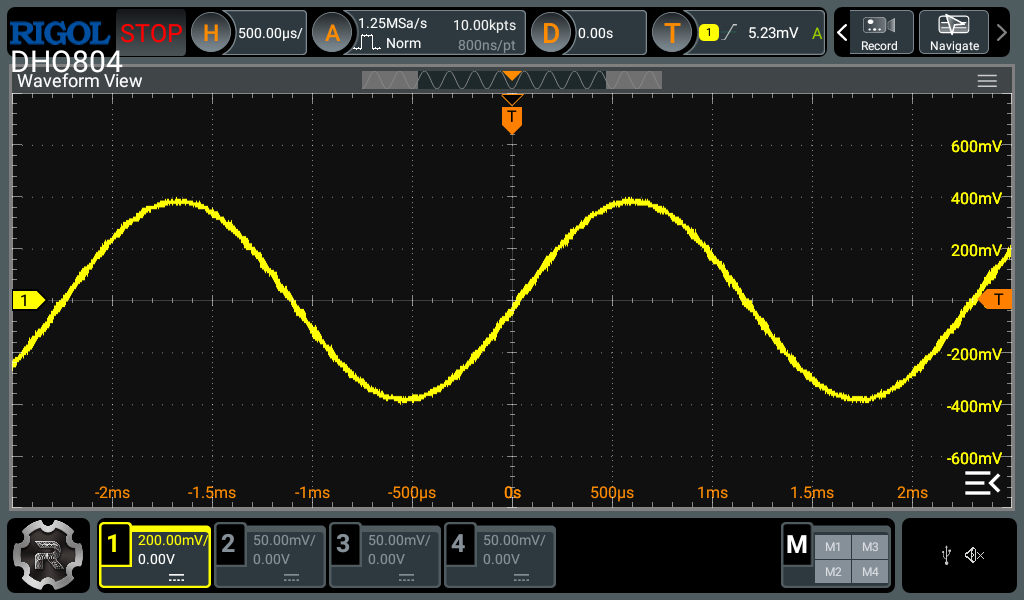Adjust channel 3 50.00mV/ scale
The image size is (1024, 600).
(x=399, y=540)
